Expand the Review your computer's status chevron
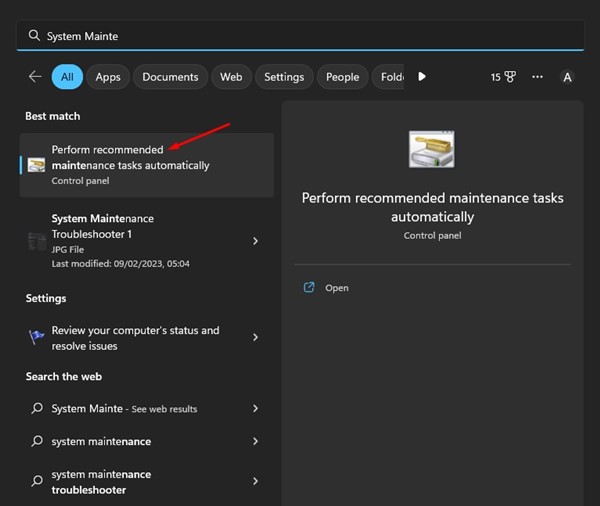Viewport: 600px width, 506px height. (x=255, y=337)
